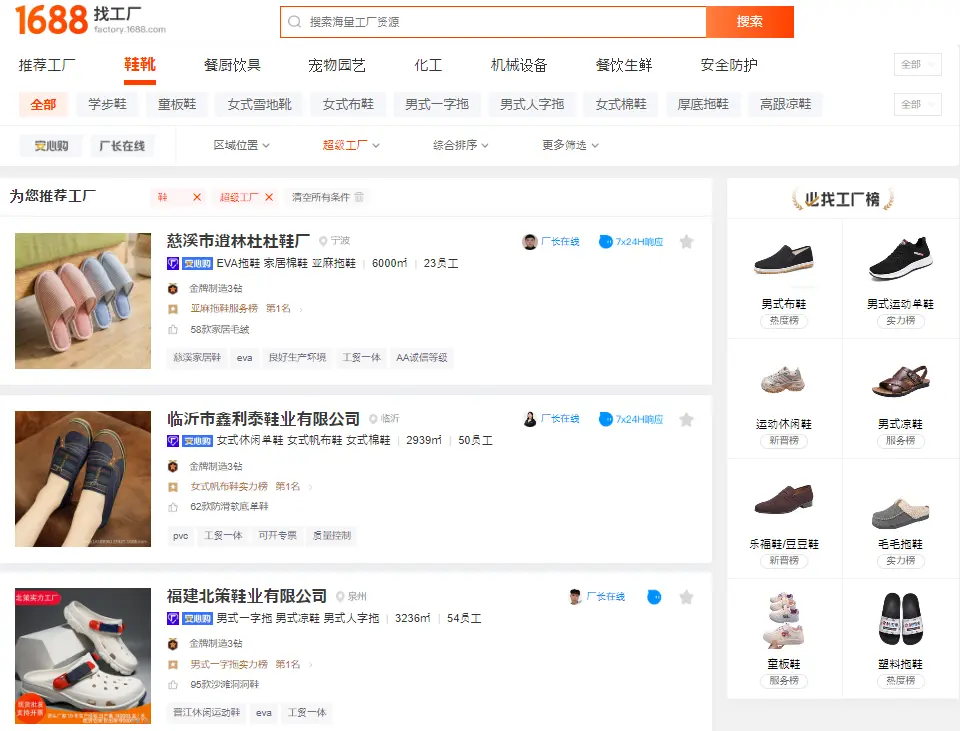Open 男式凉鞋 ranking image

point(900,380)
